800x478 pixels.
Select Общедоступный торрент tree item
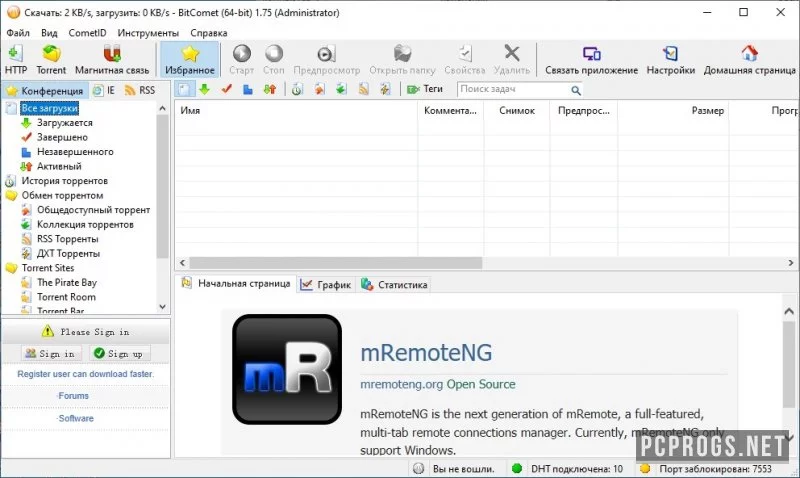[x=93, y=210]
